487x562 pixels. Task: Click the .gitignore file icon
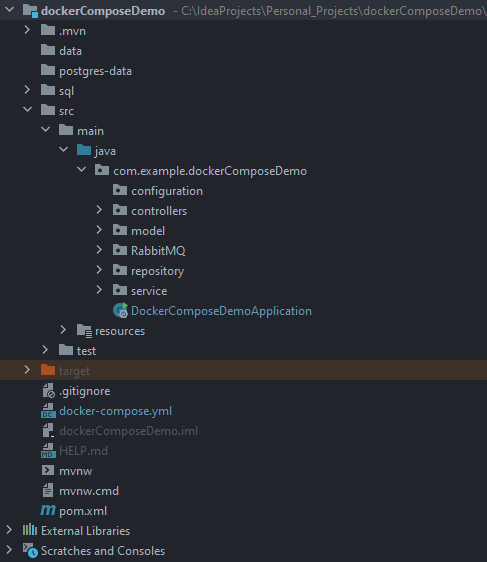coord(48,391)
